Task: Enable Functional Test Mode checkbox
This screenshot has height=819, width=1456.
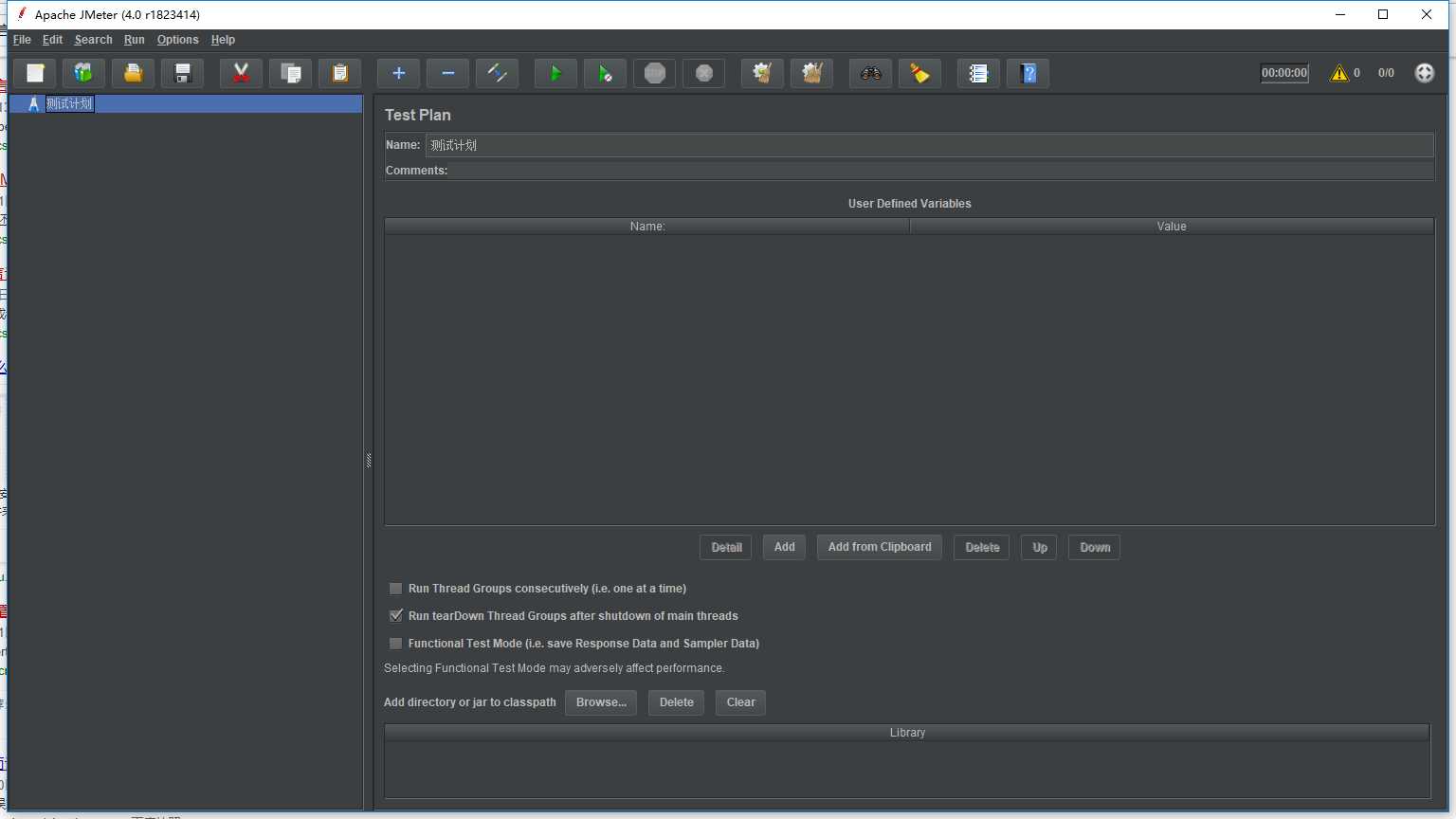Action: point(395,644)
